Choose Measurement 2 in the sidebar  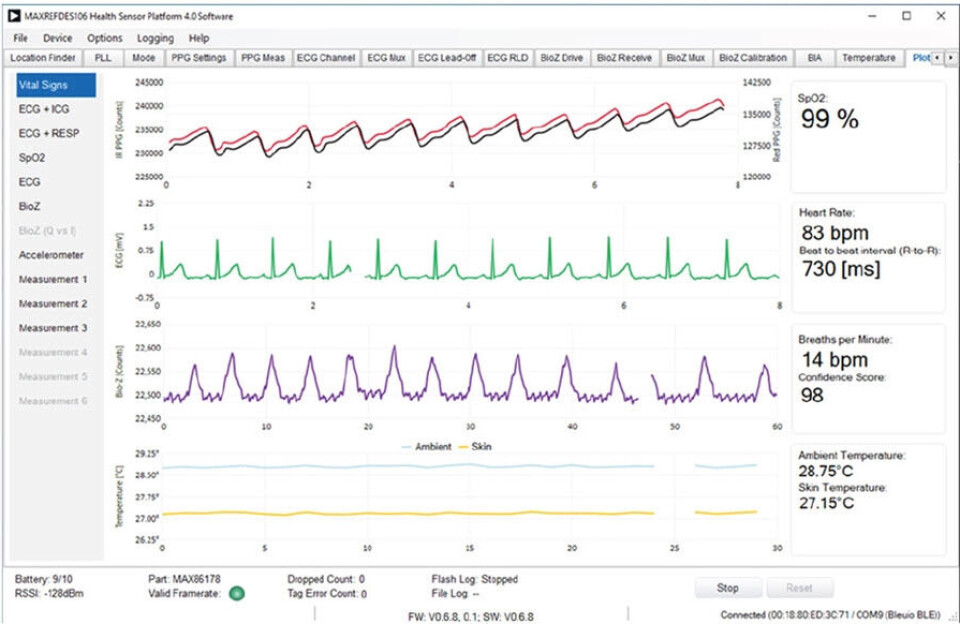click(53, 303)
